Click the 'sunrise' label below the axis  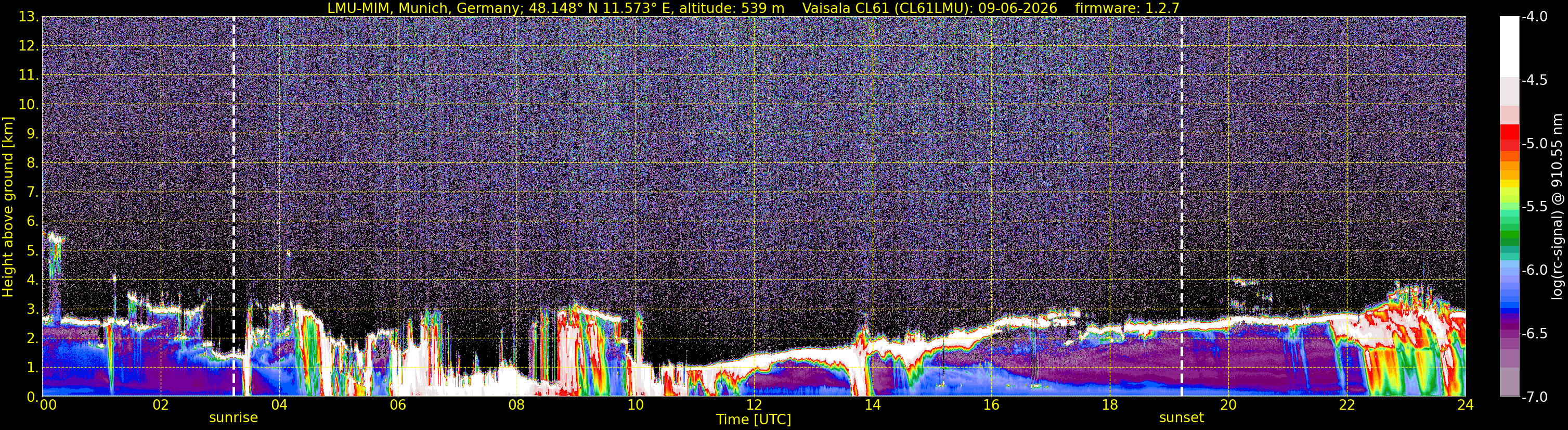point(233,418)
